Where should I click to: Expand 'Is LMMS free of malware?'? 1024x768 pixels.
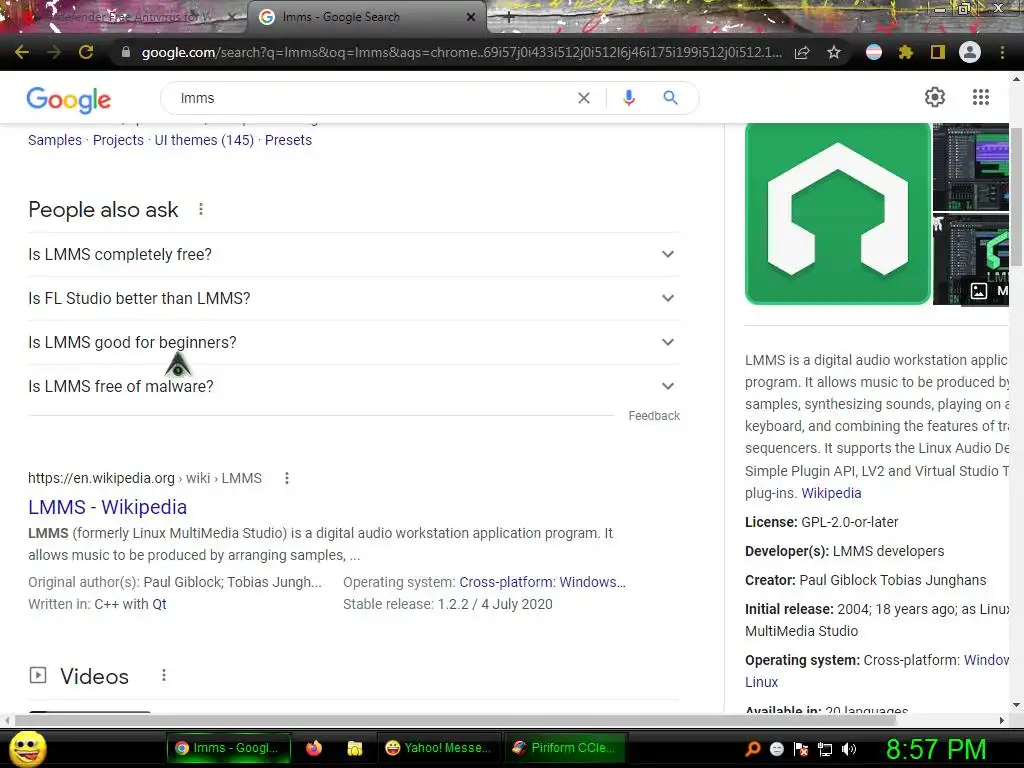click(x=354, y=386)
